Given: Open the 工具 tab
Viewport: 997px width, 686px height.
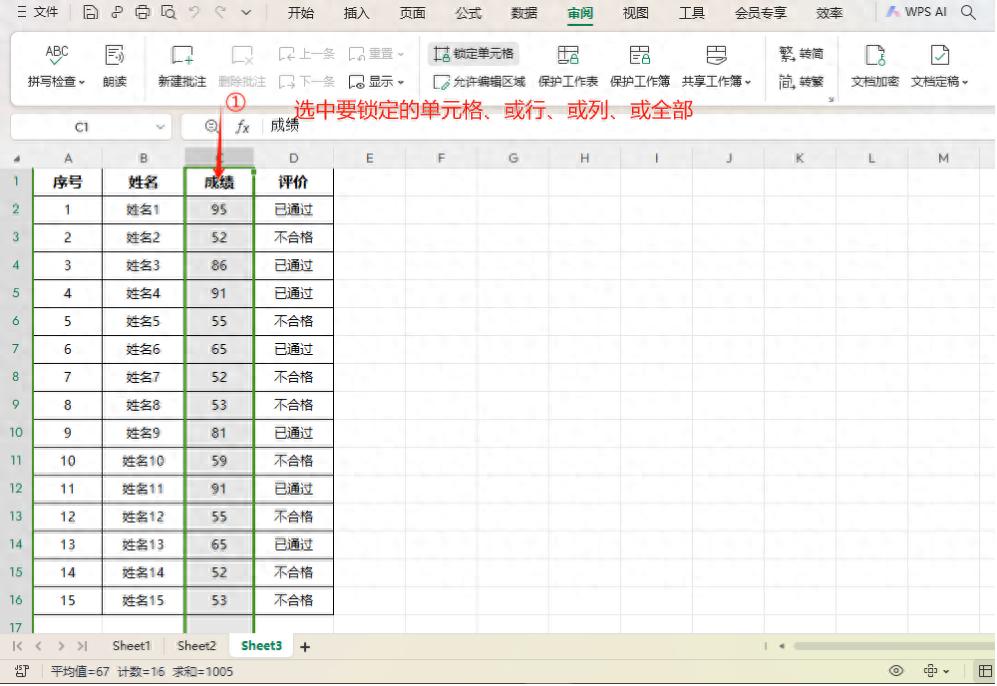Looking at the screenshot, I should (691, 13).
